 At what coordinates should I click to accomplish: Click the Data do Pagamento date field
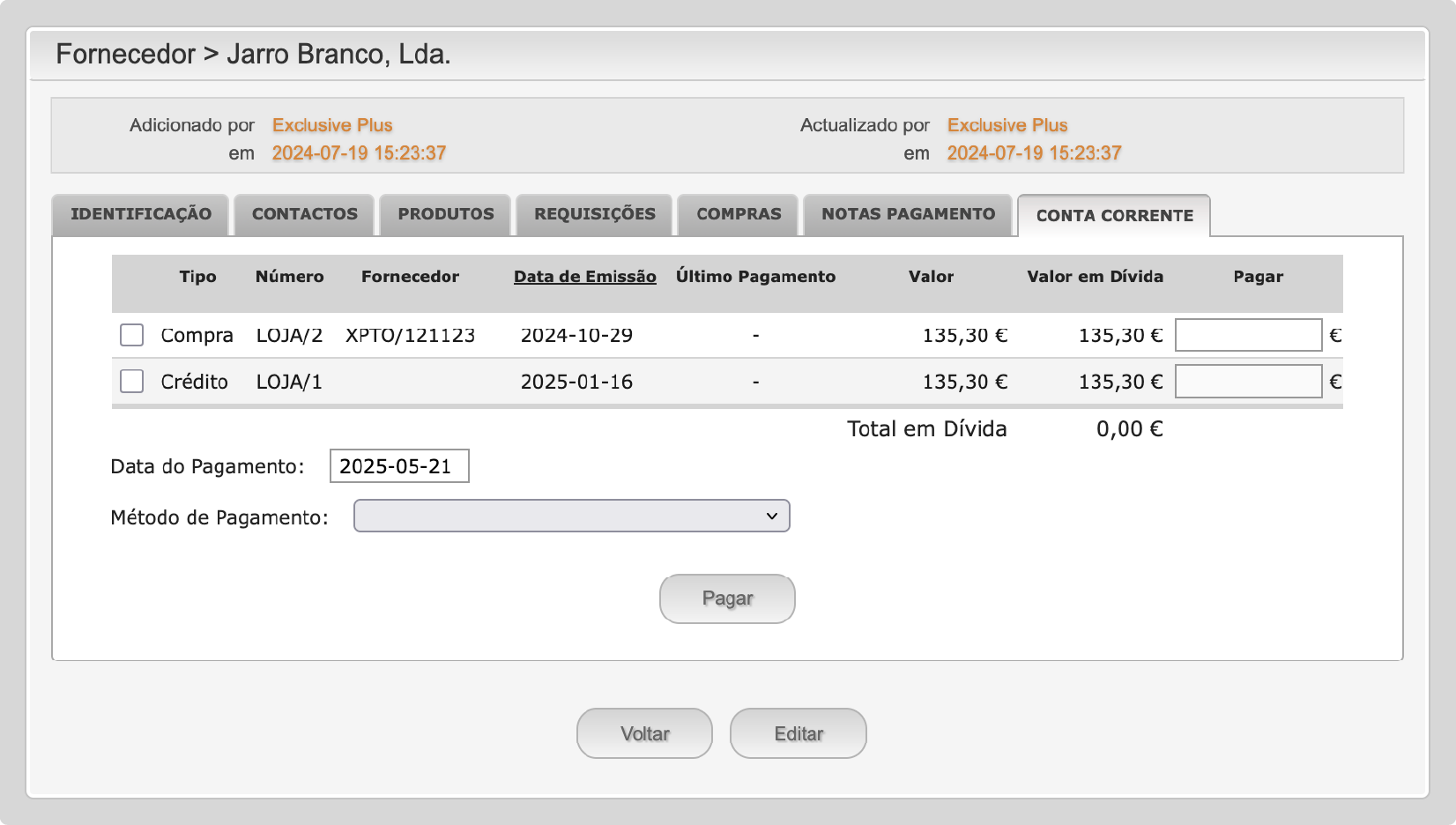tap(399, 466)
